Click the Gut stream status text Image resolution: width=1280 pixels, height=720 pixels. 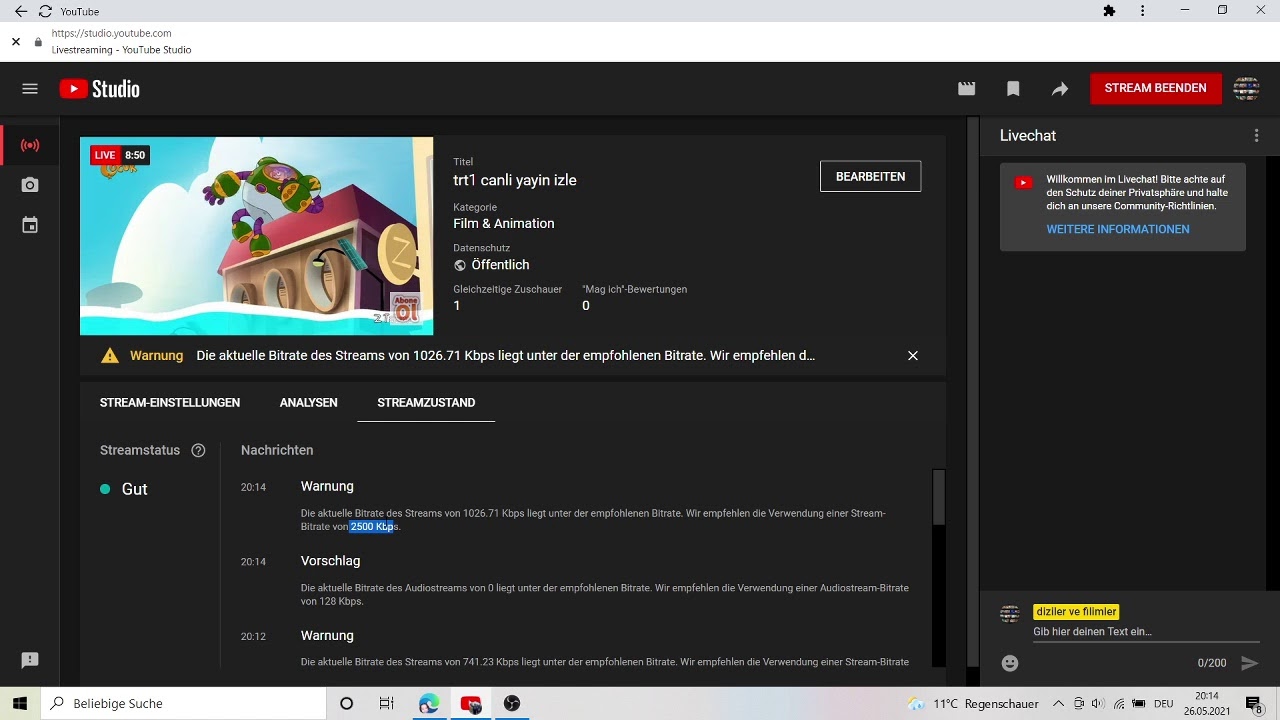[x=134, y=489]
